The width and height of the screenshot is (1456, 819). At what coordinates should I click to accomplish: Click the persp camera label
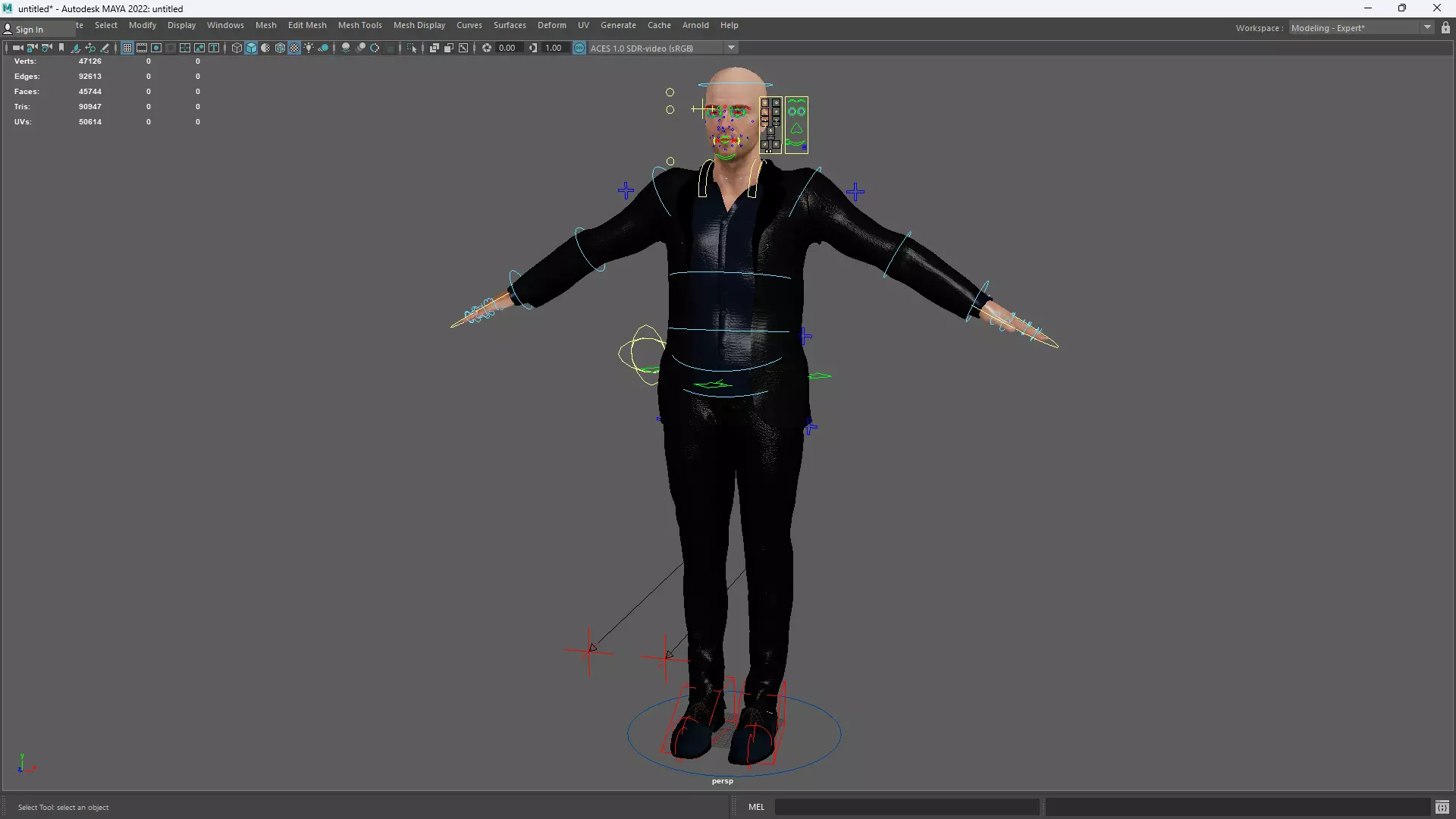pos(723,781)
